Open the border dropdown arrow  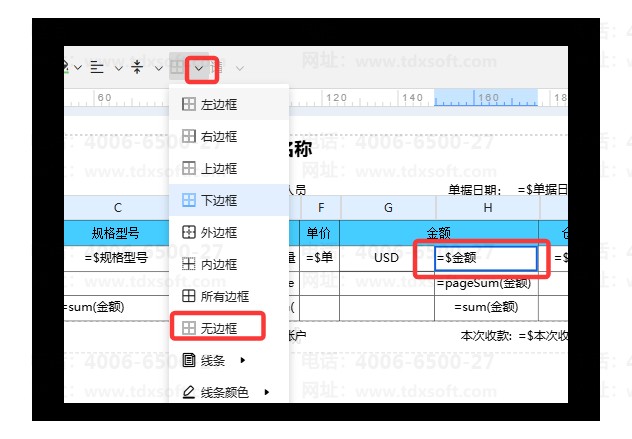200,68
